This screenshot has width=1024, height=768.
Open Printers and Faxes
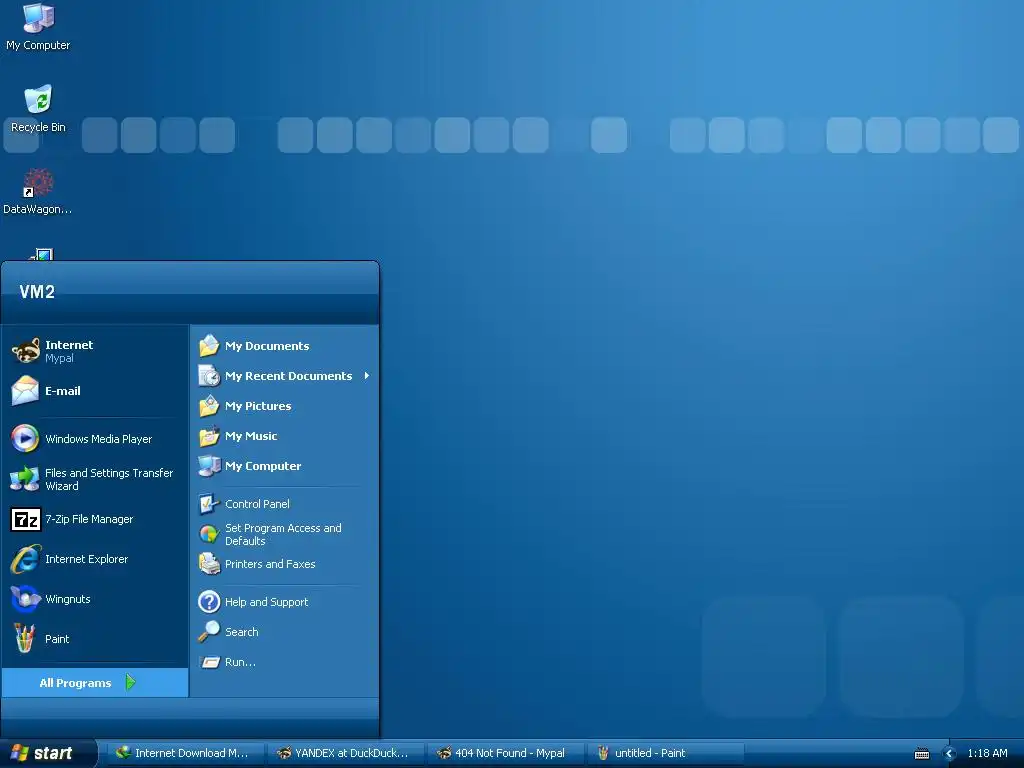pos(284,564)
